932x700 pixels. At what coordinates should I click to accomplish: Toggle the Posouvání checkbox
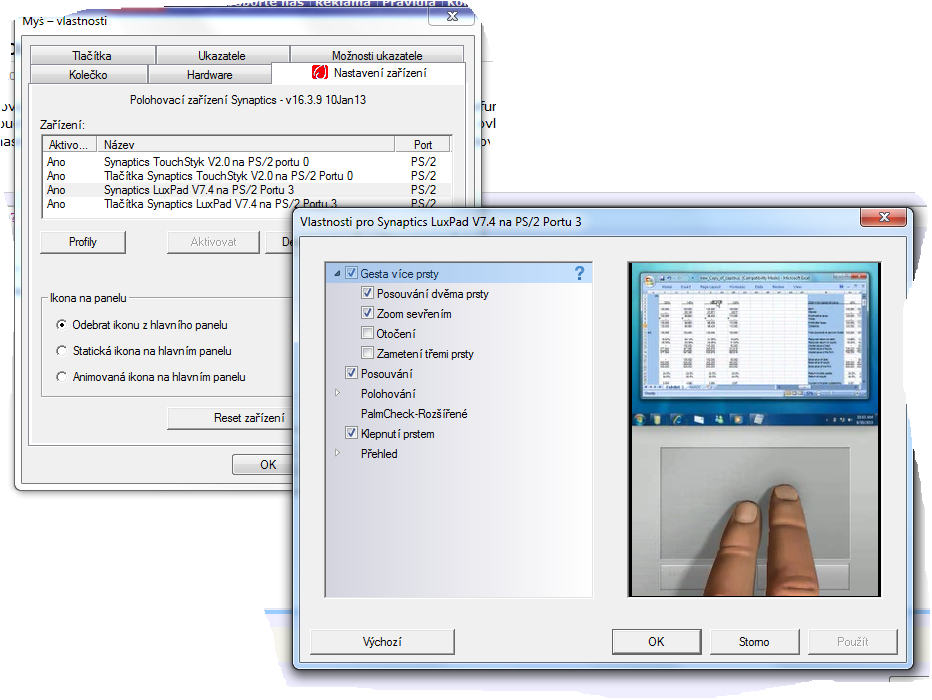(351, 373)
